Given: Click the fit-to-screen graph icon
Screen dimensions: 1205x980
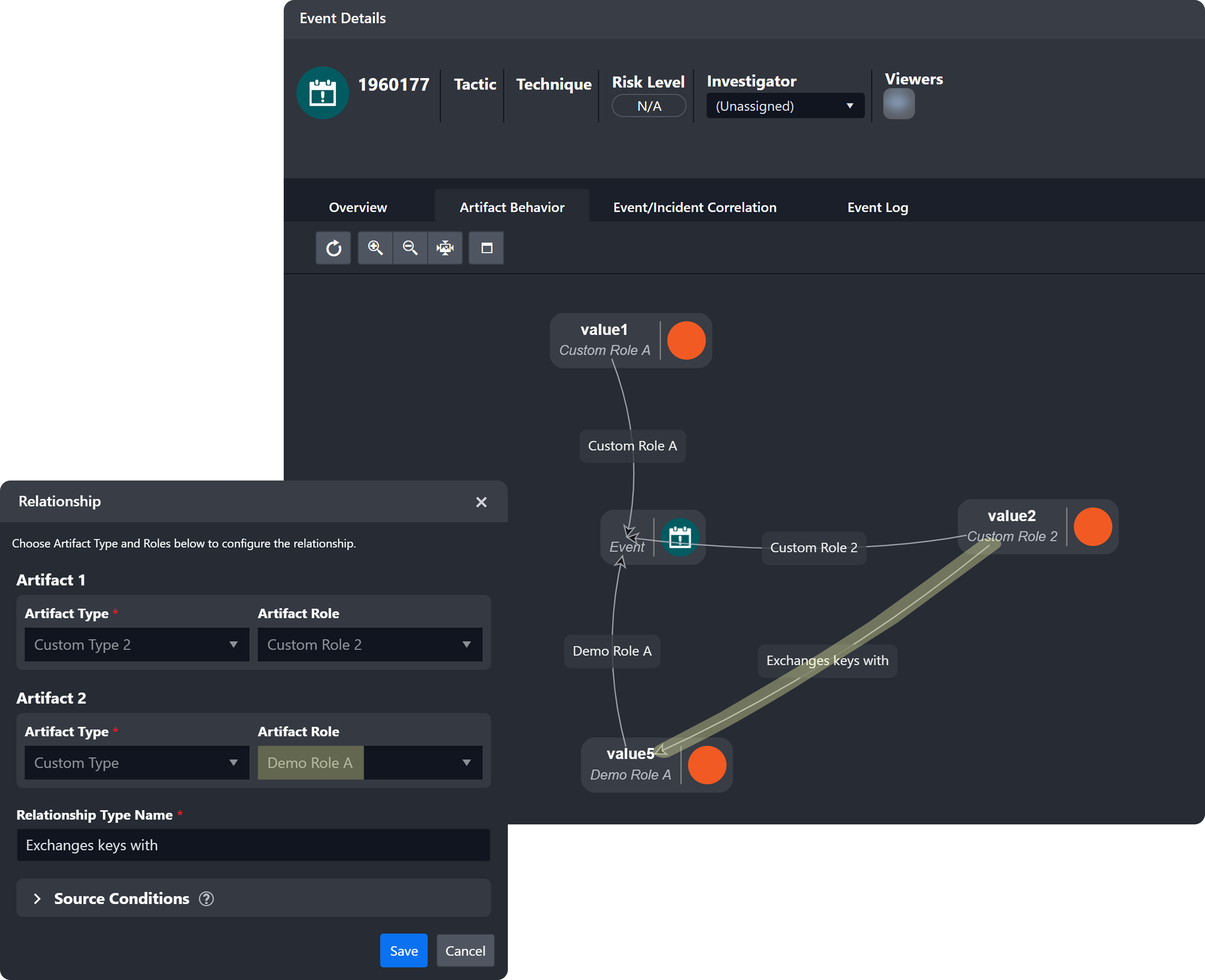Looking at the screenshot, I should click(445, 248).
